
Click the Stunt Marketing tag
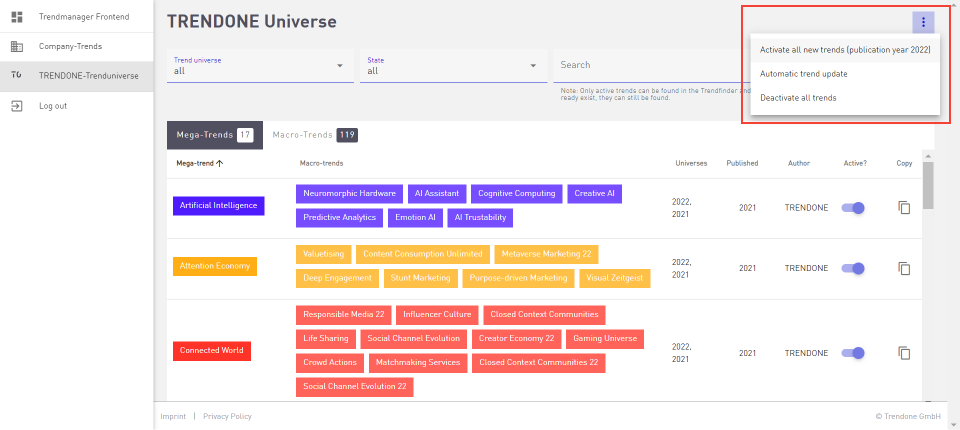pyautogui.click(x=421, y=278)
